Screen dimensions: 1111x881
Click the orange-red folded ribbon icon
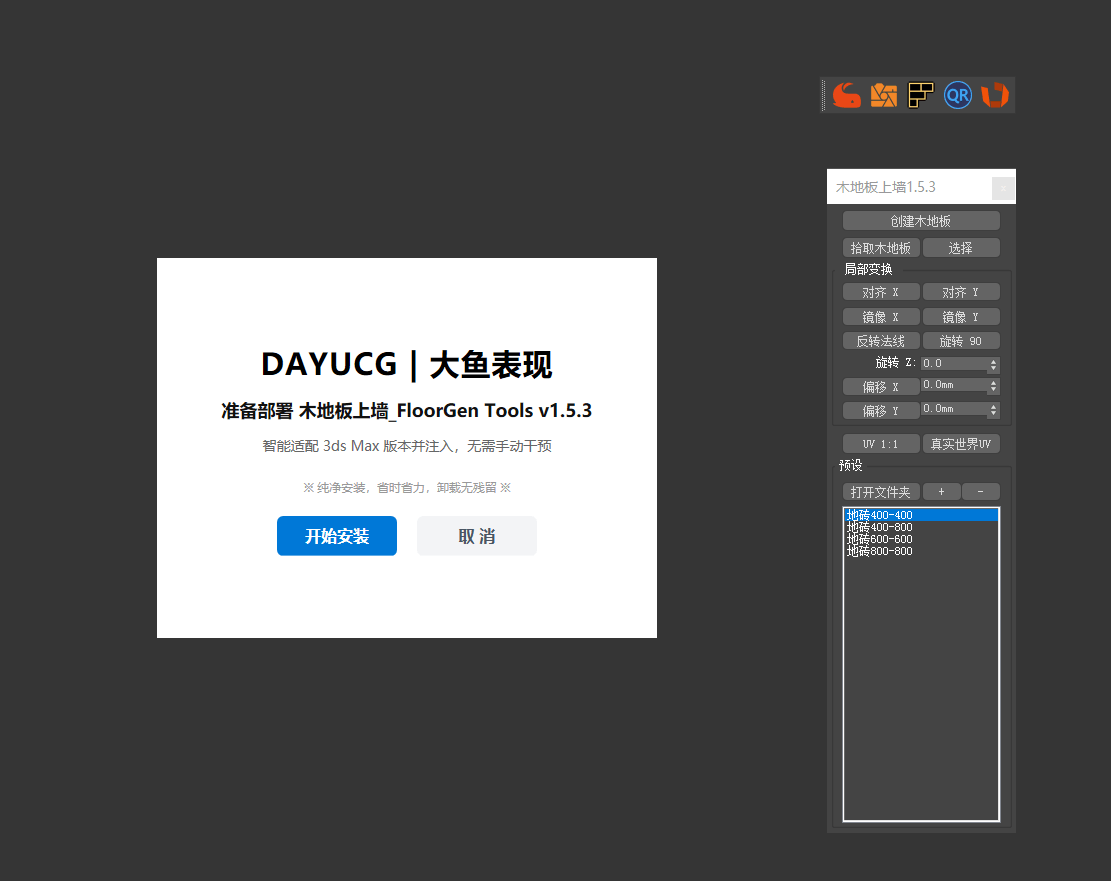tap(995, 95)
